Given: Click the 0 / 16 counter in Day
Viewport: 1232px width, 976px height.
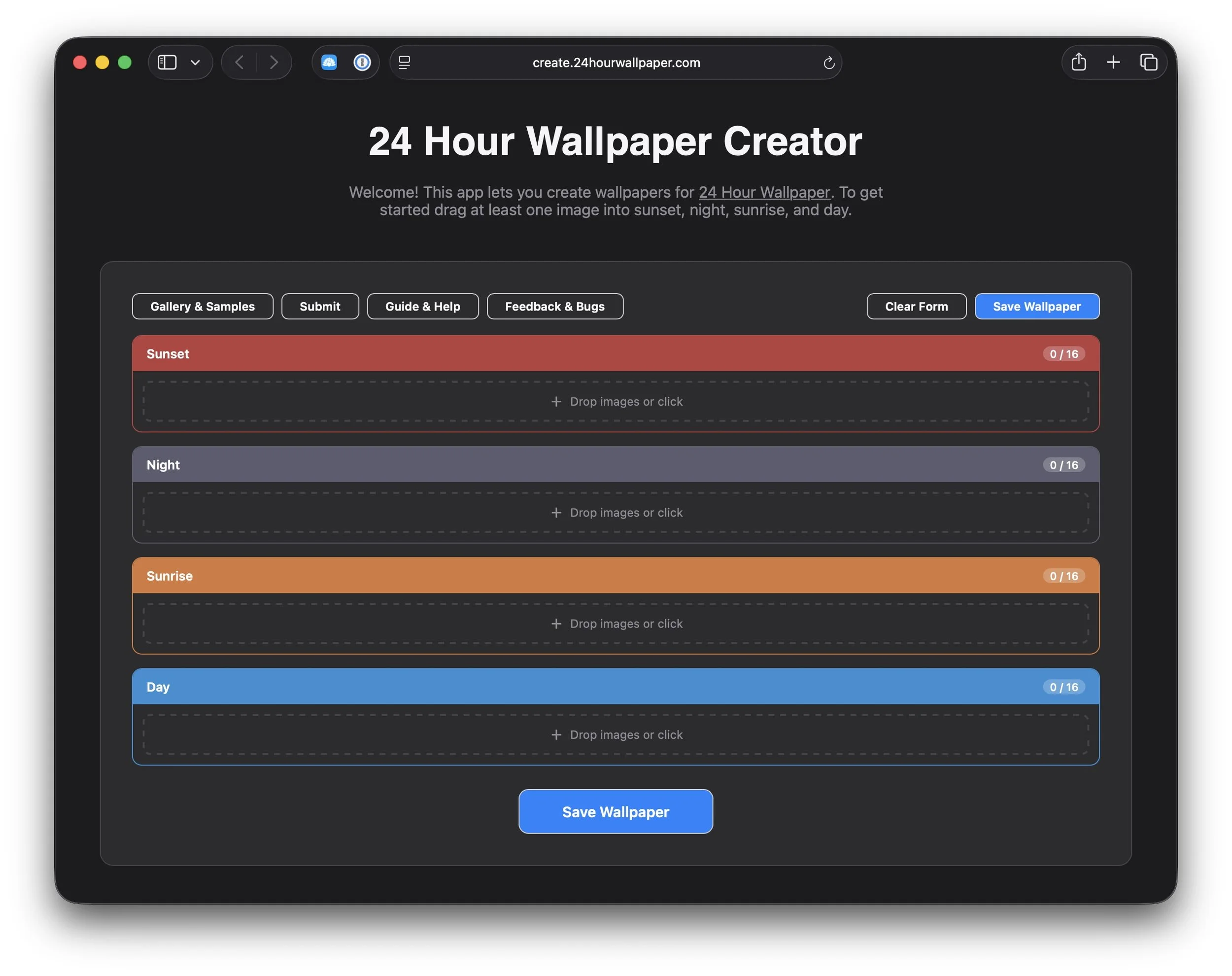Looking at the screenshot, I should point(1063,687).
